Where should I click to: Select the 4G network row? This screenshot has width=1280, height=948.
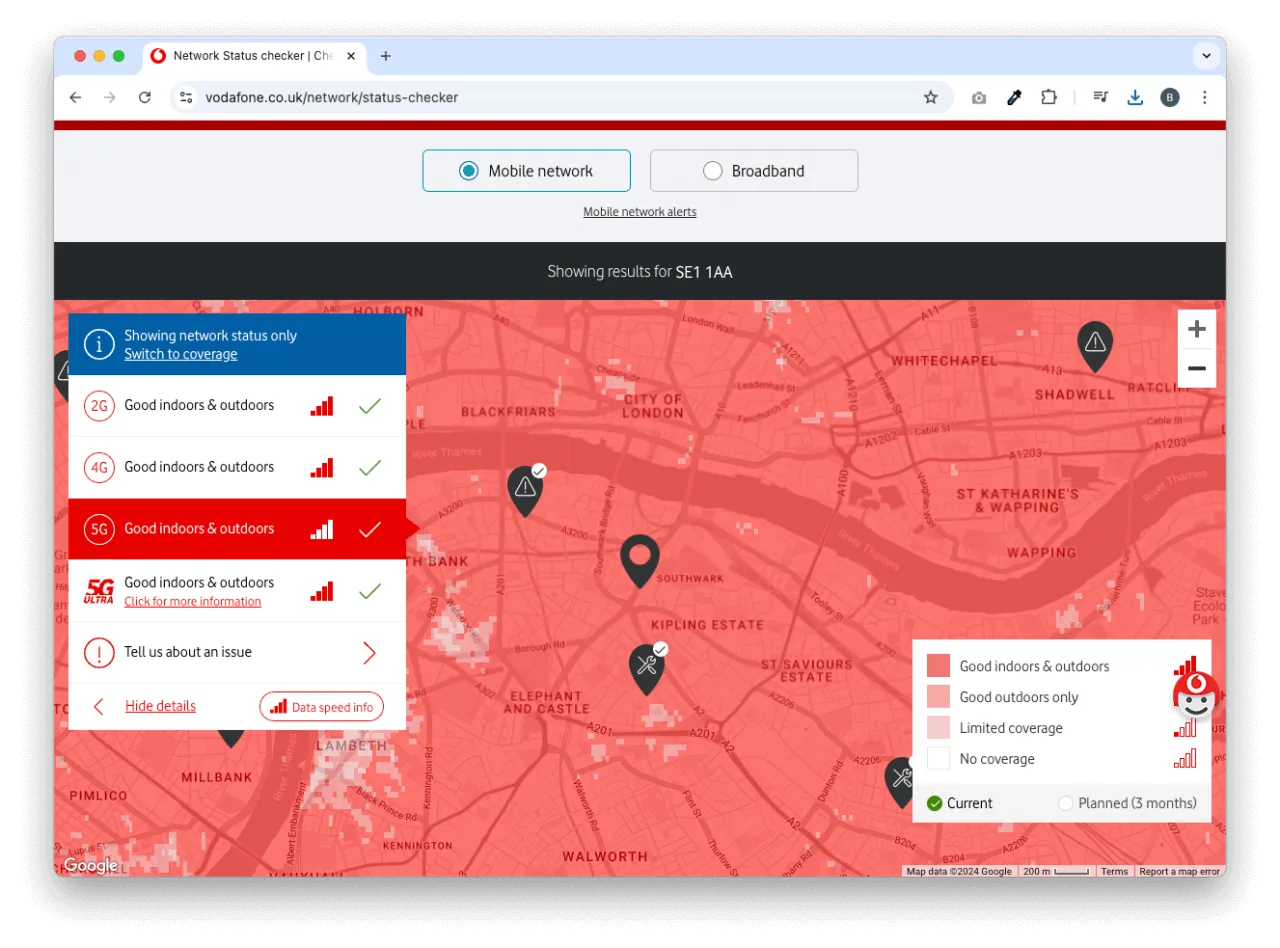click(x=237, y=467)
